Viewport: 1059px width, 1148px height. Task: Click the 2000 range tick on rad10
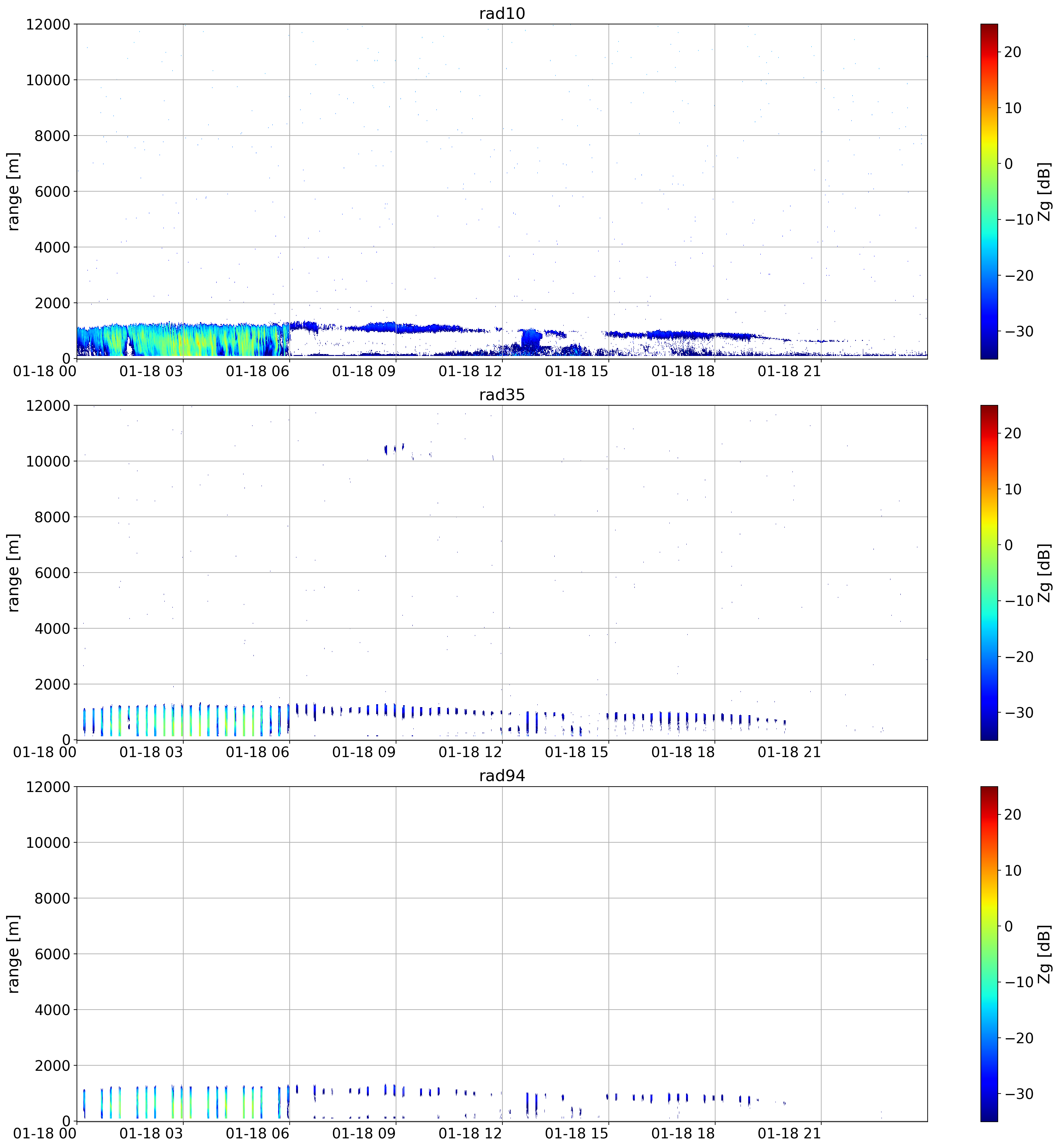tap(52, 303)
